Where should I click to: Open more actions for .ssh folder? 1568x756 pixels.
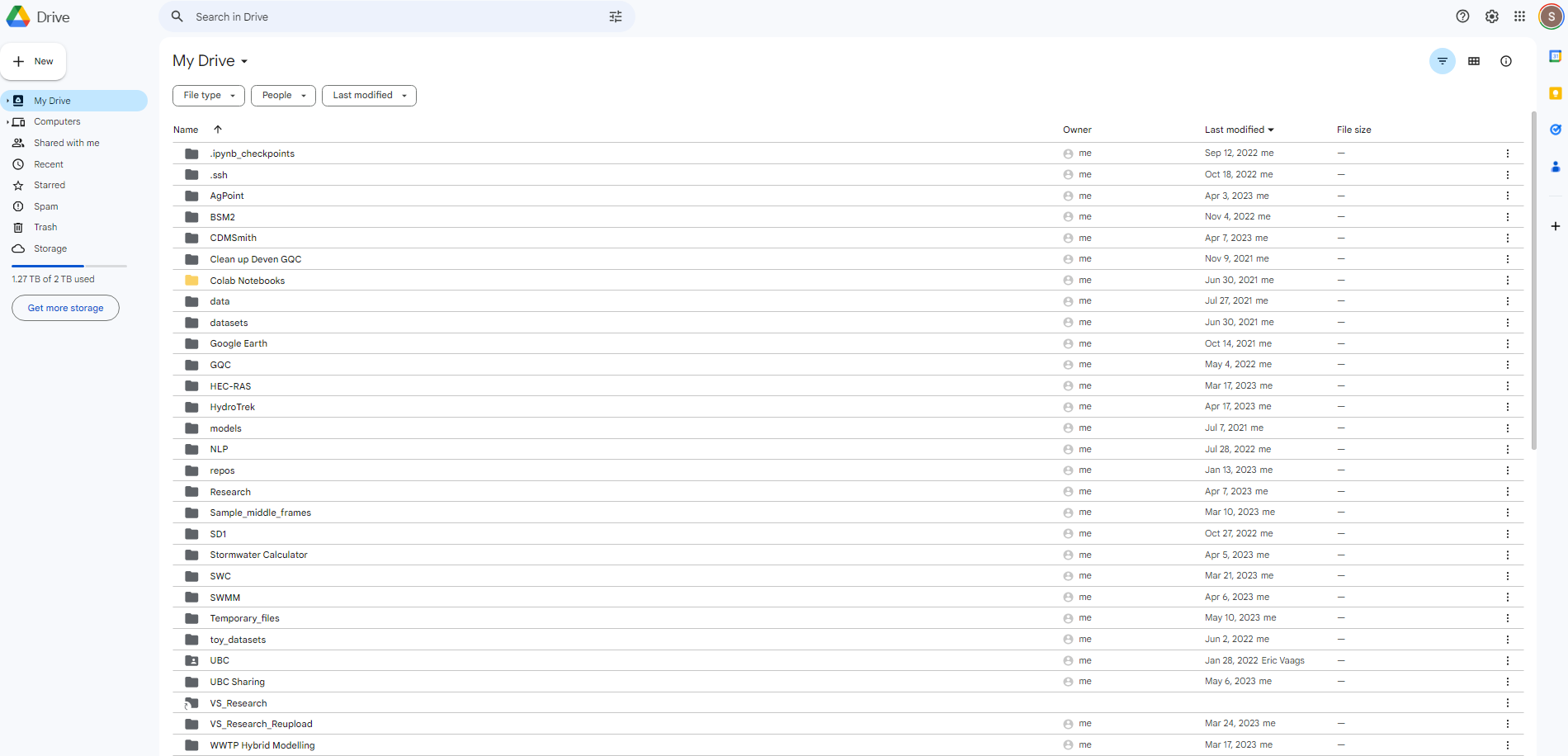click(x=1507, y=175)
